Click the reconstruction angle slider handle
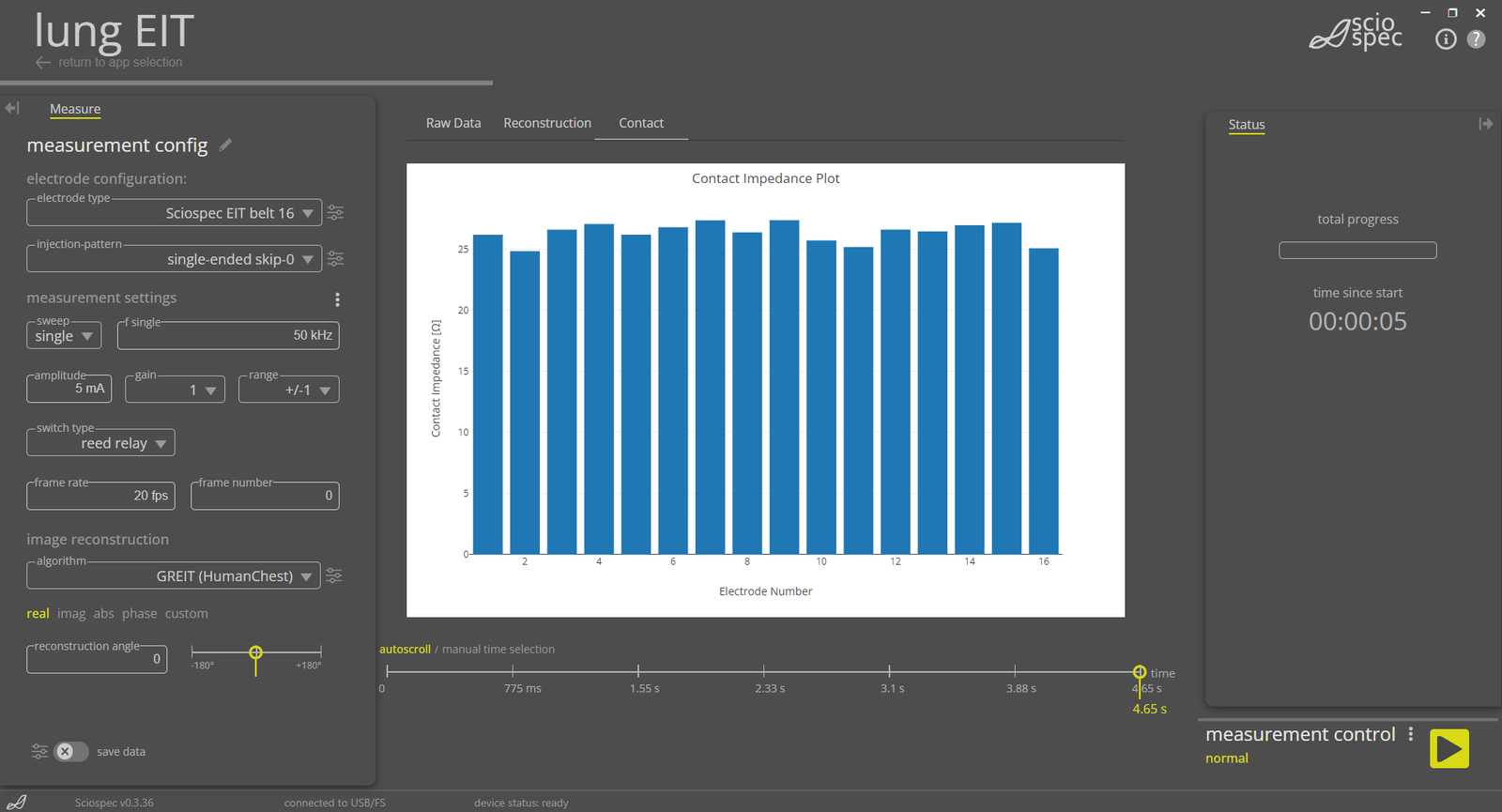1502x812 pixels. (255, 652)
